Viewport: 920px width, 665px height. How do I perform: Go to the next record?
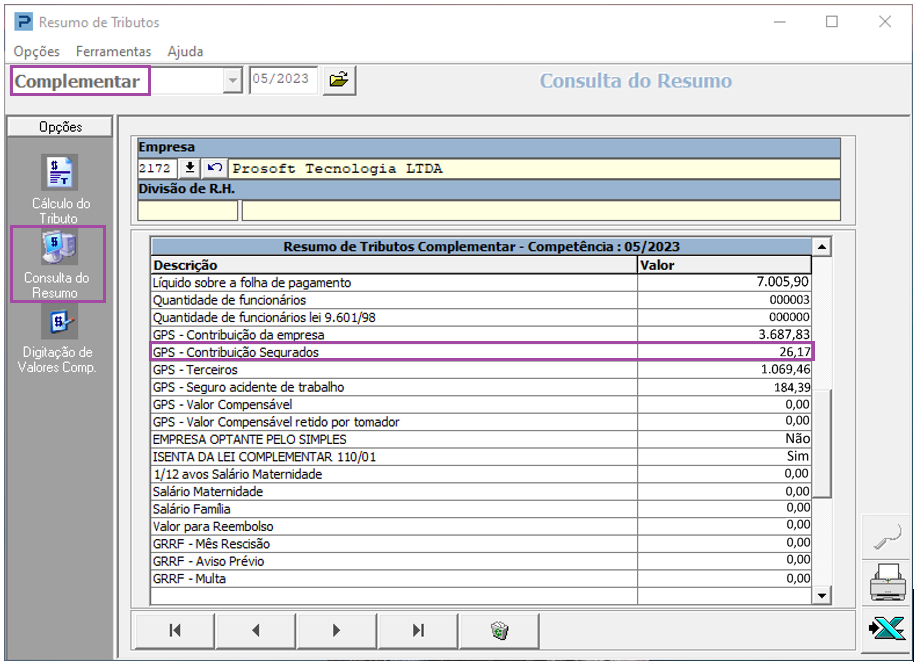(x=336, y=630)
